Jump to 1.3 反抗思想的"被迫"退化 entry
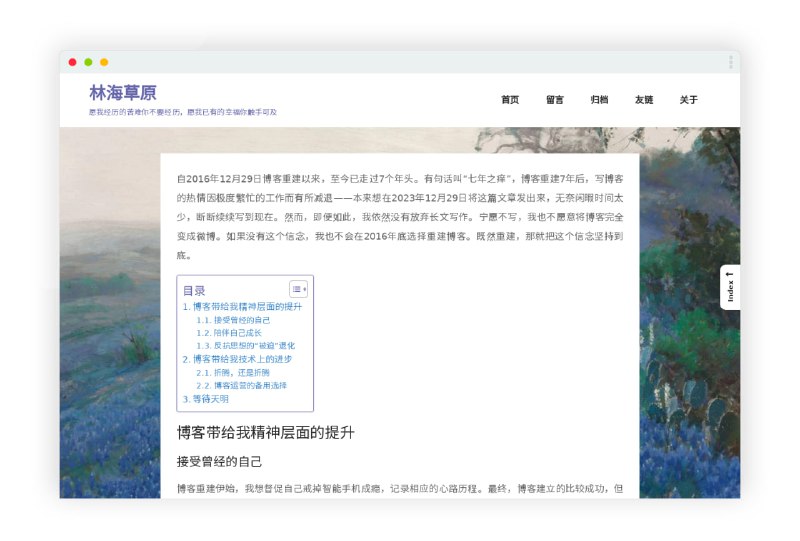Screen dimensions: 800x541 coord(245,346)
